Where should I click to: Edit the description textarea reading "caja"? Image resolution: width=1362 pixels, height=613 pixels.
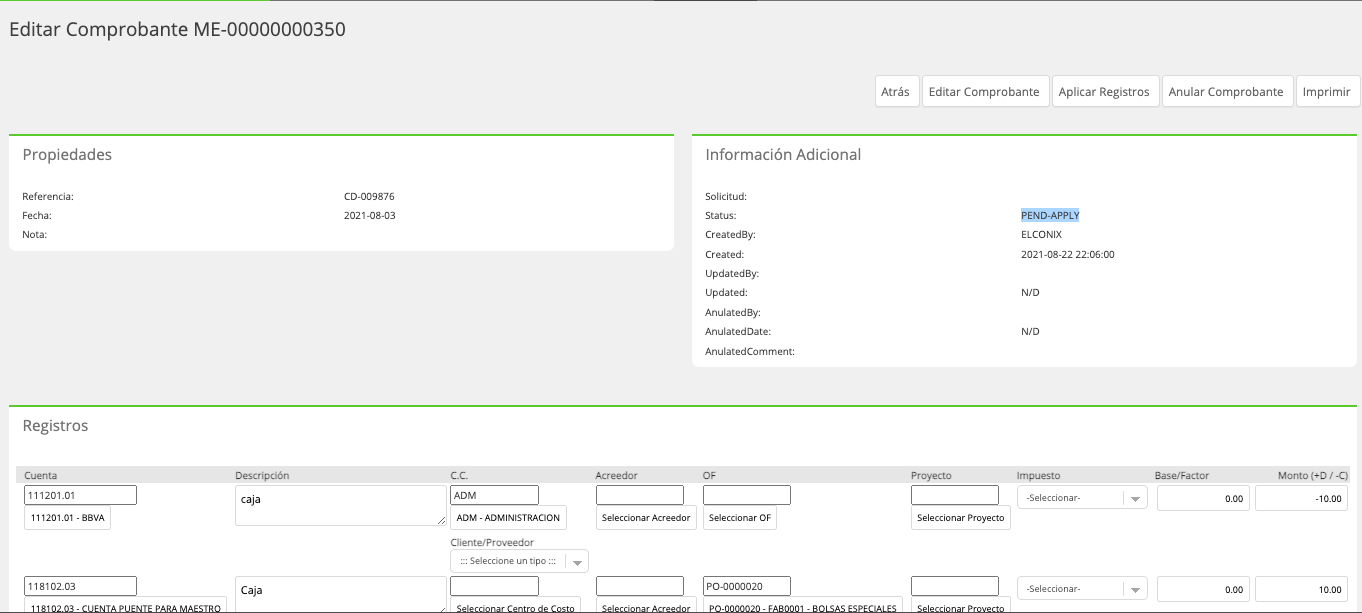341,505
